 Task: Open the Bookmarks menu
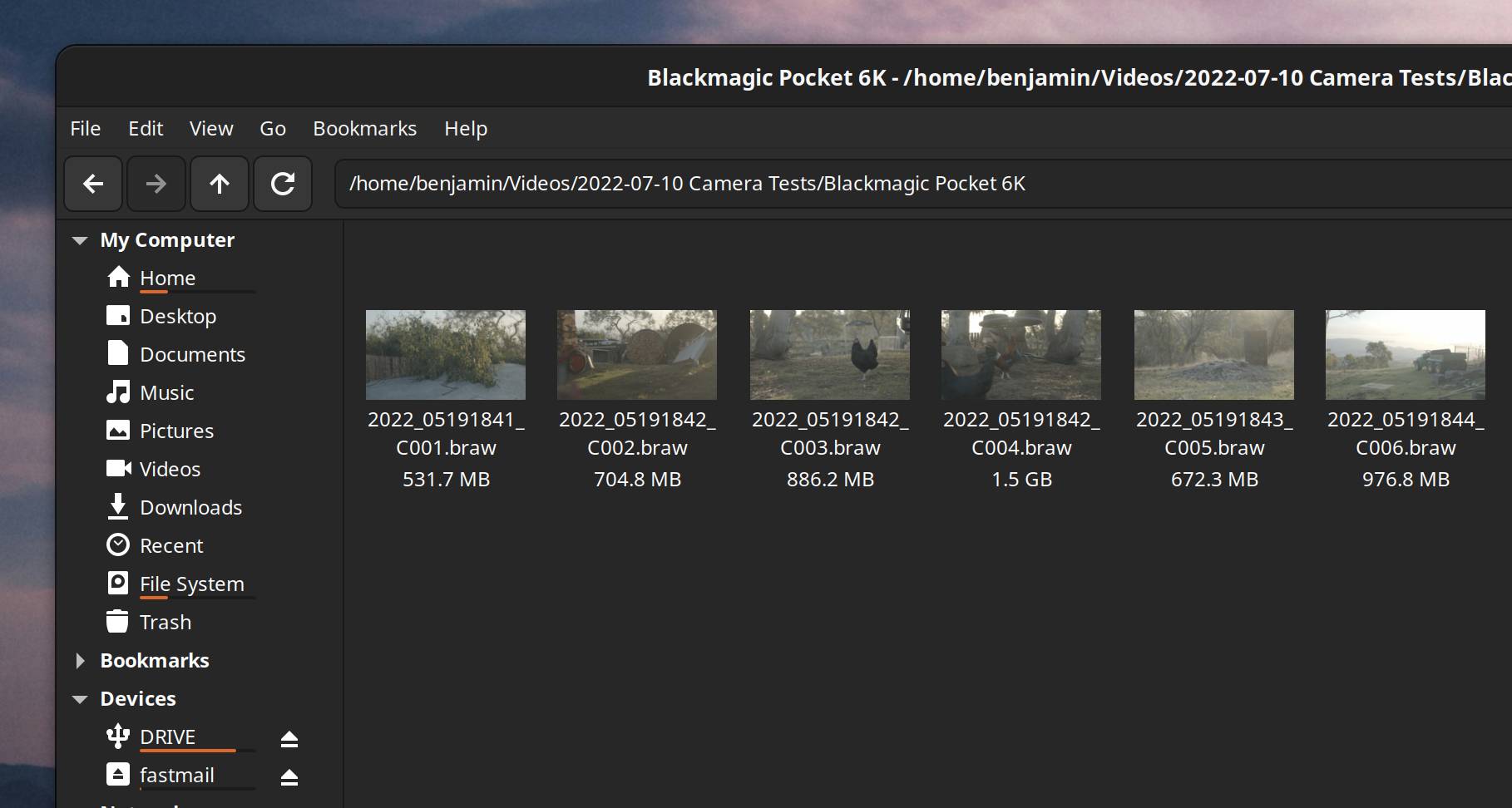(365, 129)
